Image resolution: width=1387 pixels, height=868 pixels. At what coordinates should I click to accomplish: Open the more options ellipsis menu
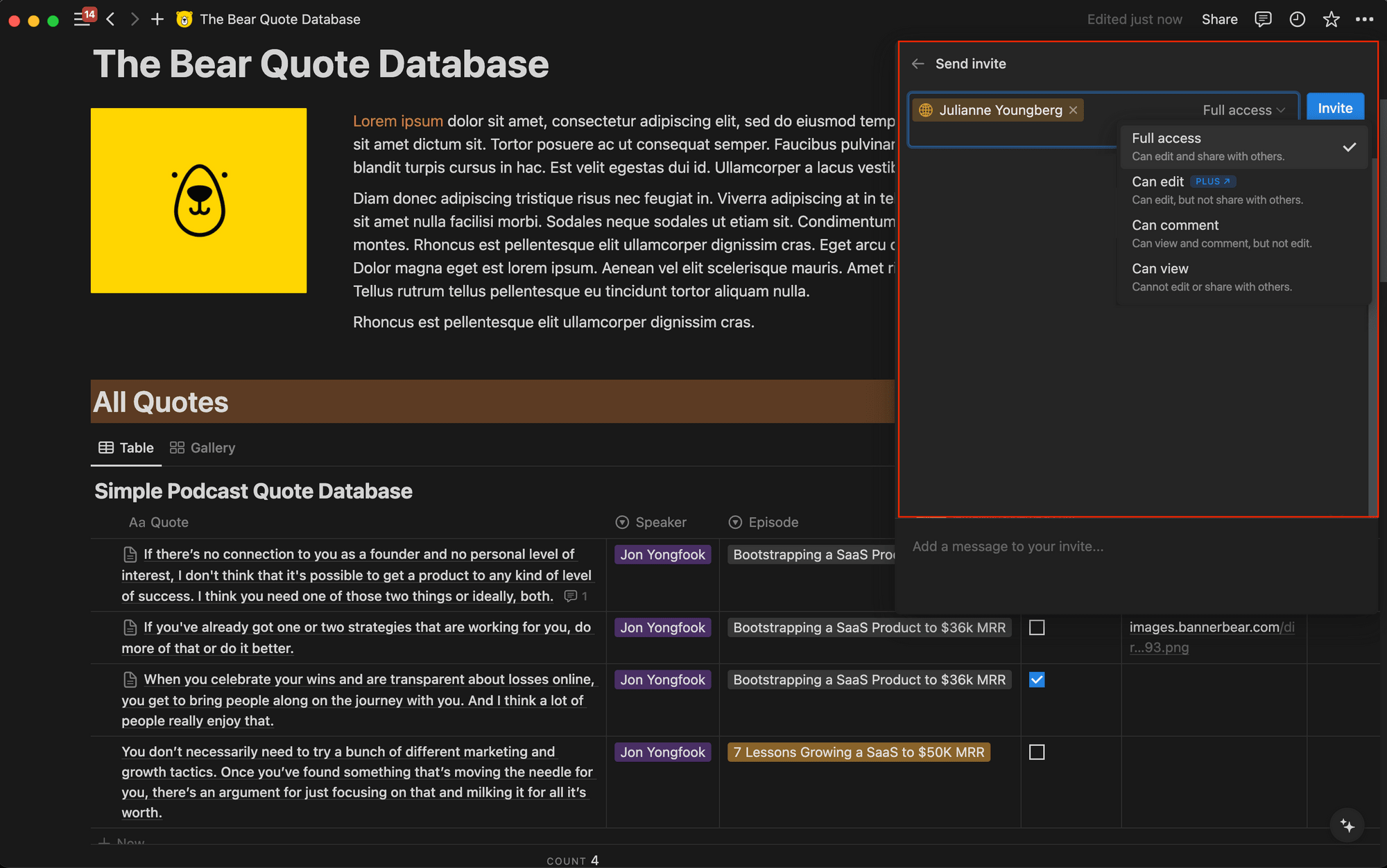pyautogui.click(x=1365, y=19)
